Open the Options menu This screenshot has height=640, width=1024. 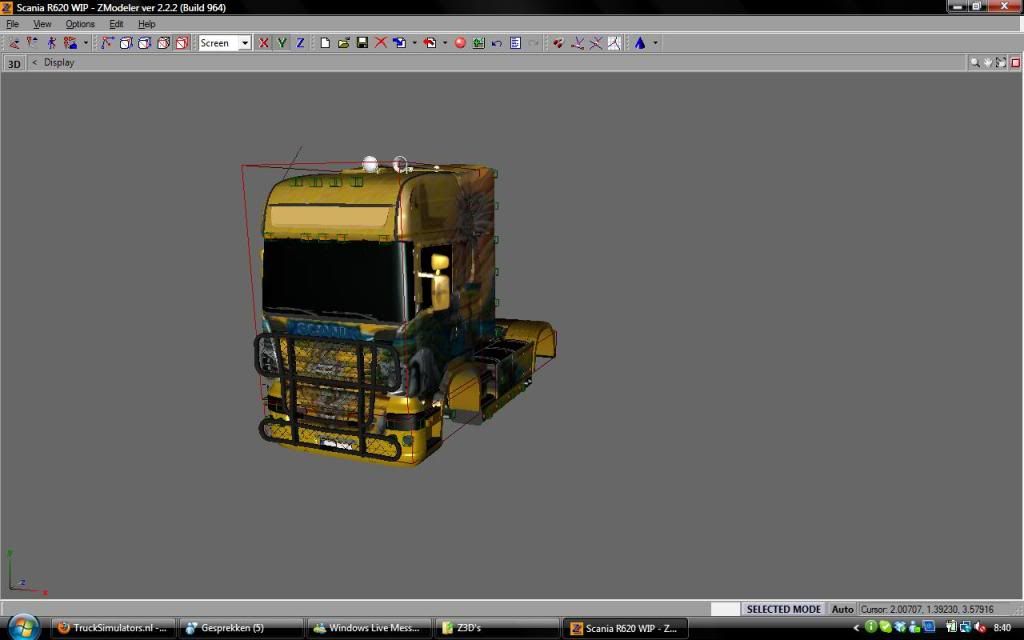click(x=80, y=24)
